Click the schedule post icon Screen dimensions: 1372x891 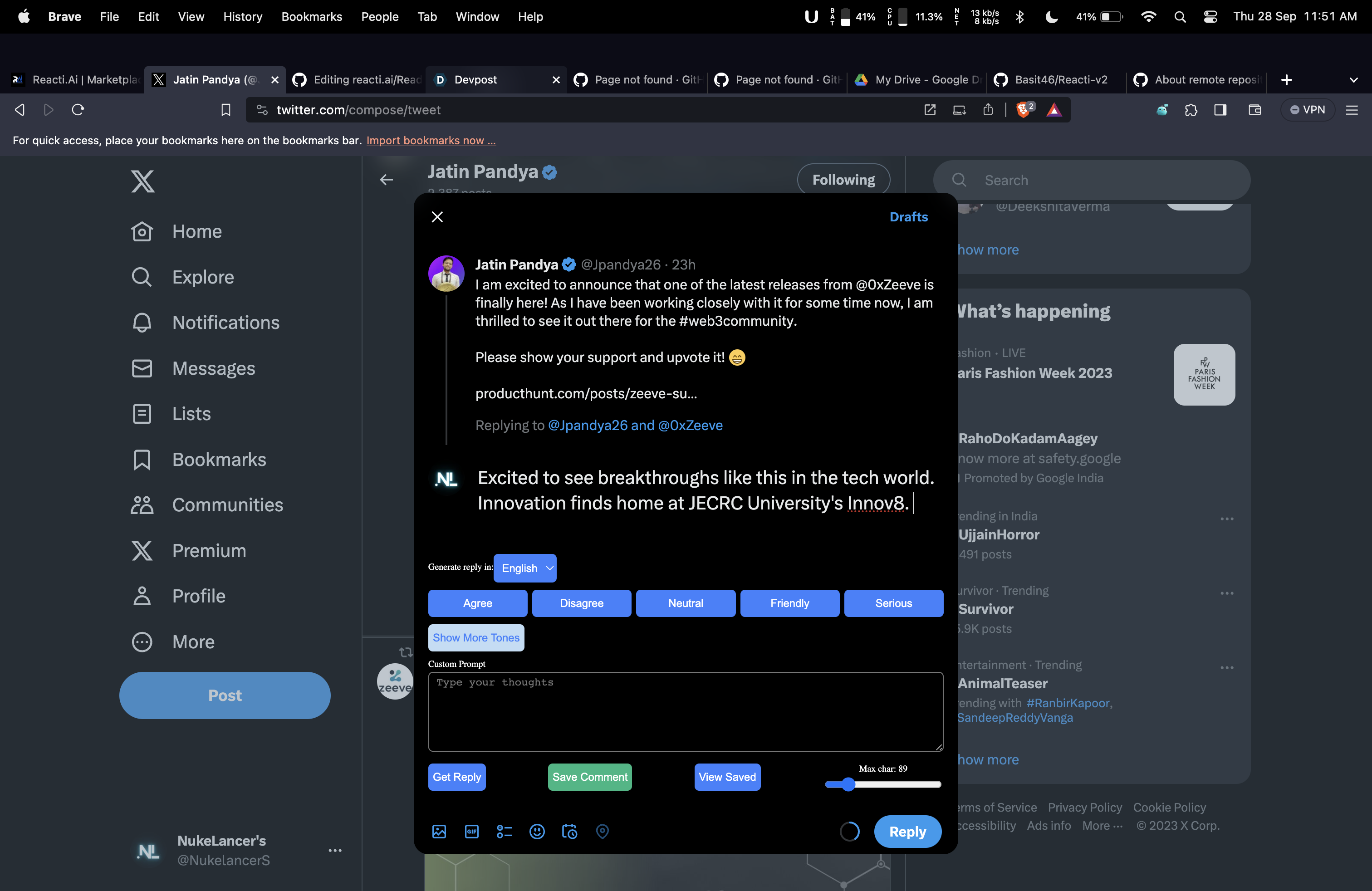[569, 831]
